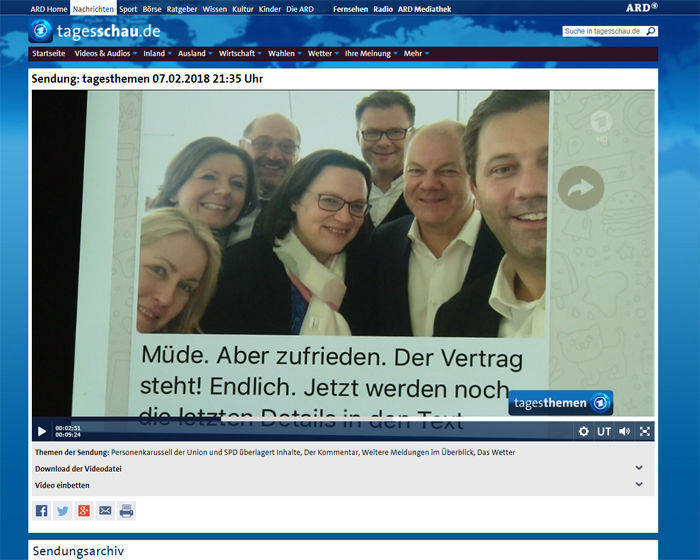
Task: Click 'Sendung: tagesthemen 07.02.2018 21:35 Uhr' title
Action: click(x=147, y=79)
